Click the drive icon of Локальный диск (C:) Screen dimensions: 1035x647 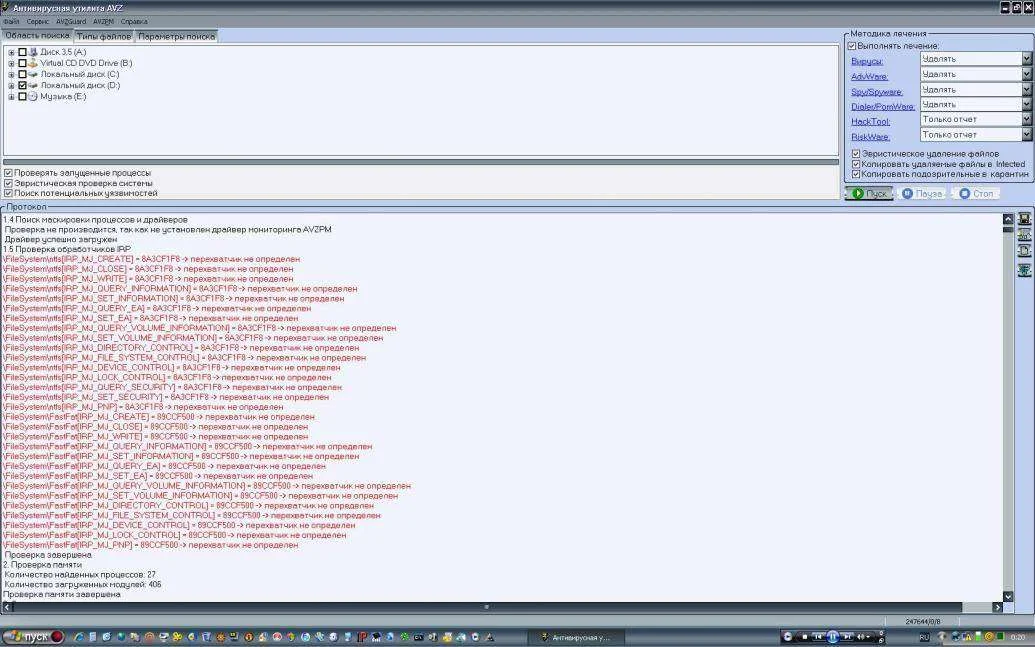pyautogui.click(x=33, y=74)
